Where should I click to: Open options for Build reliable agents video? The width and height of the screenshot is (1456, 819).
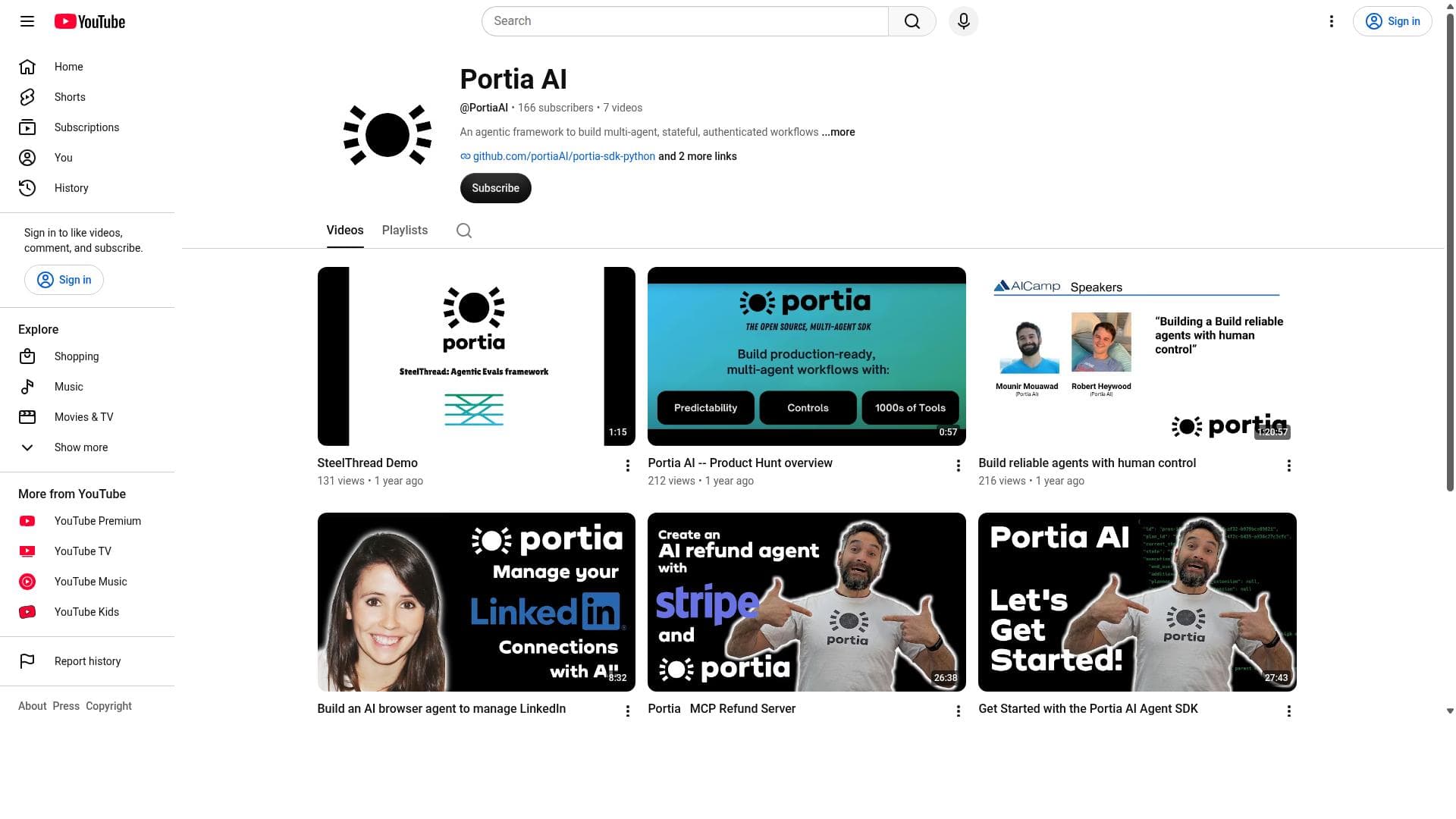tap(1288, 466)
